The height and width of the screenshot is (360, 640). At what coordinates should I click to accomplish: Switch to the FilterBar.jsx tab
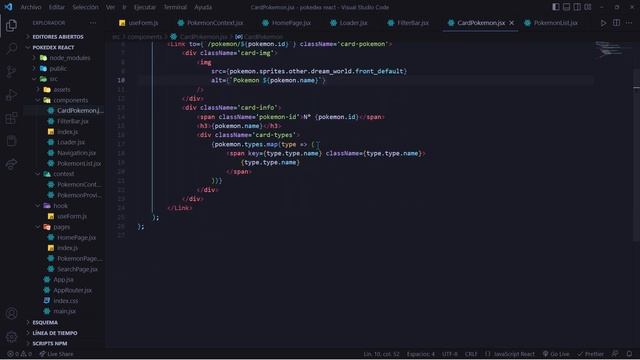click(x=408, y=23)
